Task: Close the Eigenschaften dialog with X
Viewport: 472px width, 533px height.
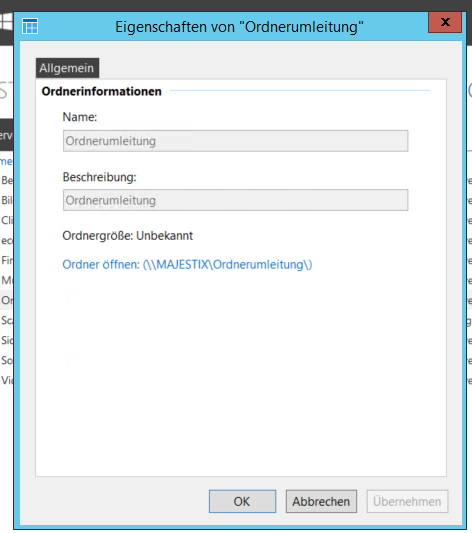Action: click(x=445, y=22)
